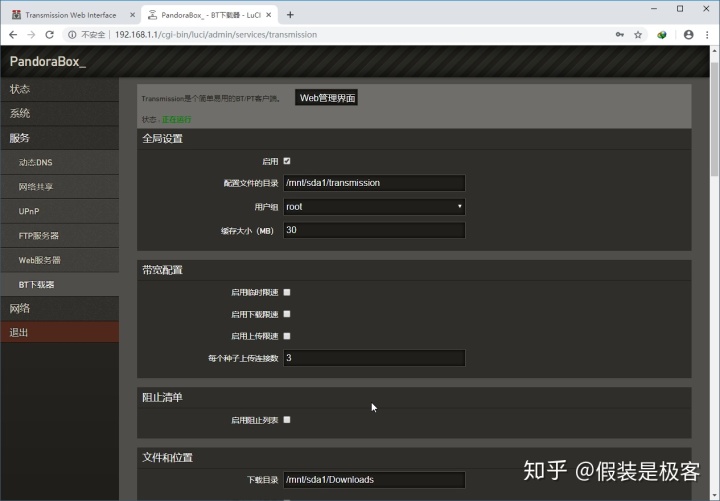Open Web服务器 in the services list

[x=60, y=260]
